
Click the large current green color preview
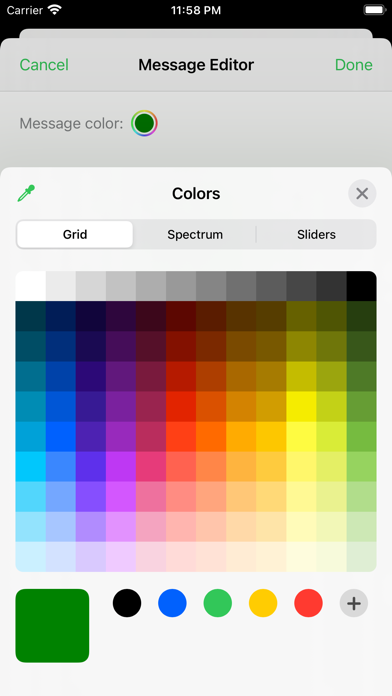pos(52,626)
